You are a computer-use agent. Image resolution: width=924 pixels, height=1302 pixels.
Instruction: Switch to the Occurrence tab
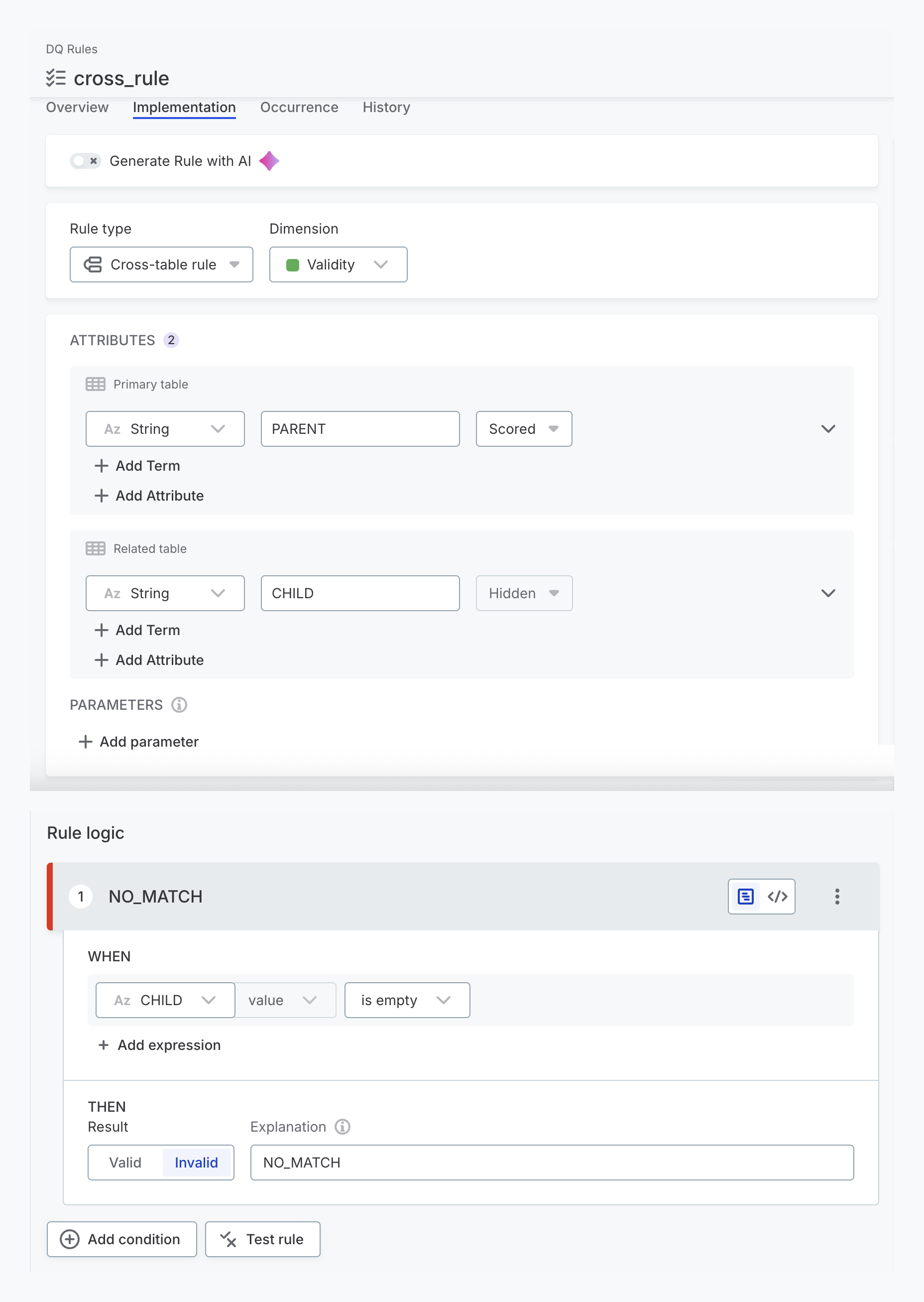tap(299, 108)
